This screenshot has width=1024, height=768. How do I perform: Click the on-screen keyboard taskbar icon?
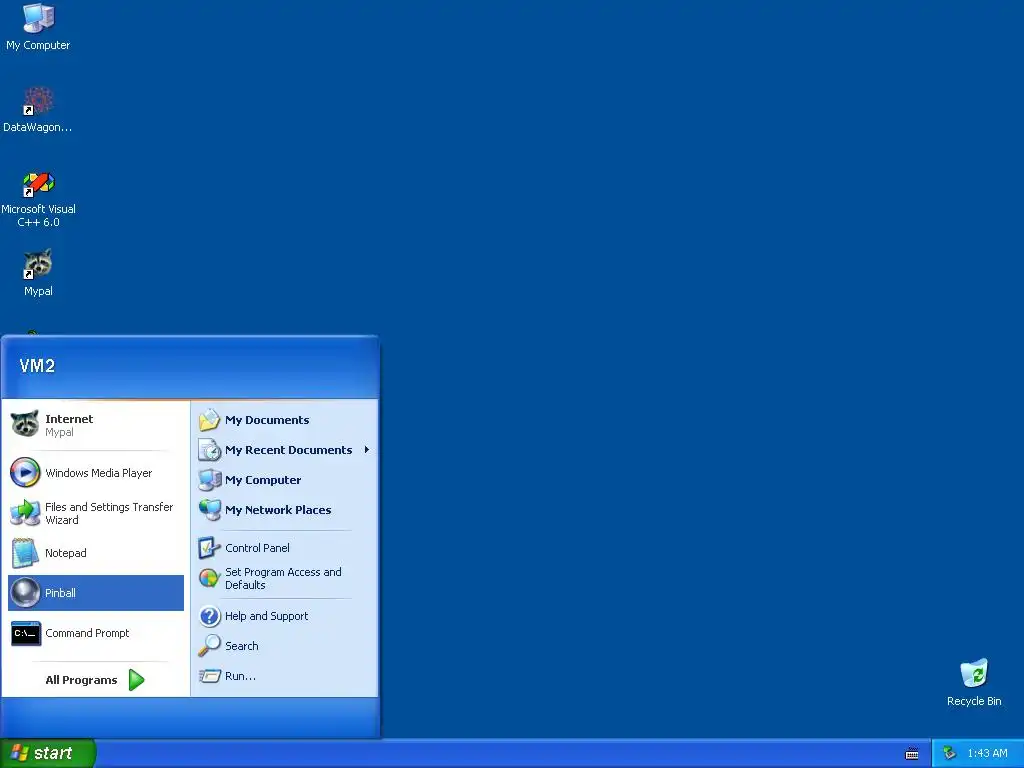point(912,754)
